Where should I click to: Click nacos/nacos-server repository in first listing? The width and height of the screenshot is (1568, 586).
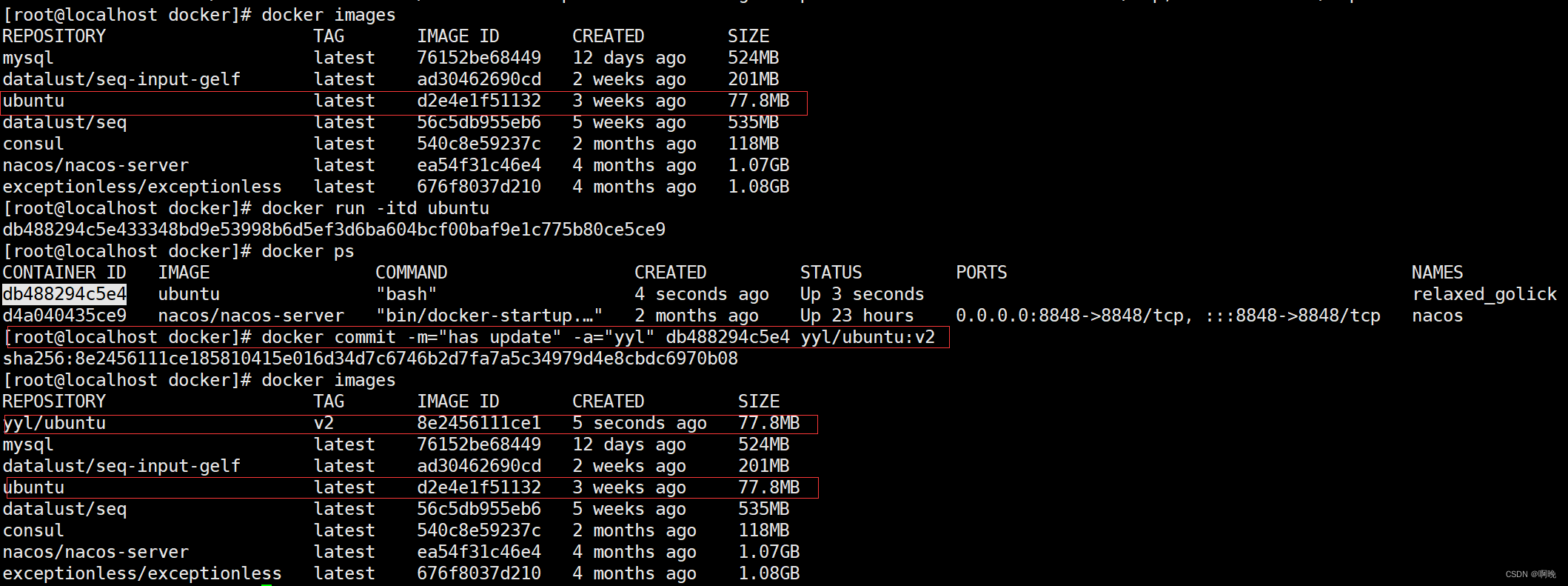[96, 165]
